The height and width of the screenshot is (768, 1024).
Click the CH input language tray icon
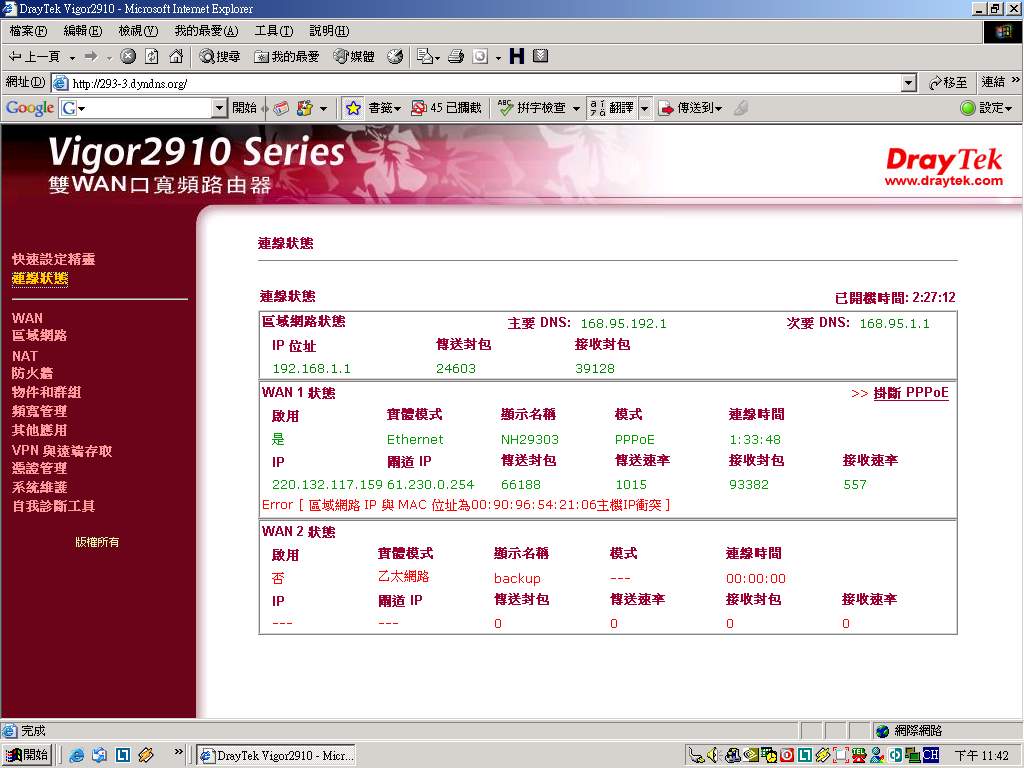[931, 755]
